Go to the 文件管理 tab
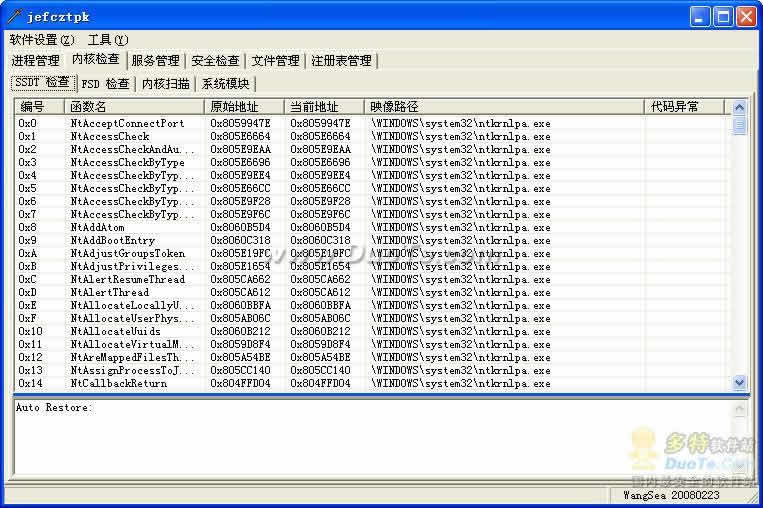The height and width of the screenshot is (508, 763). point(275,61)
